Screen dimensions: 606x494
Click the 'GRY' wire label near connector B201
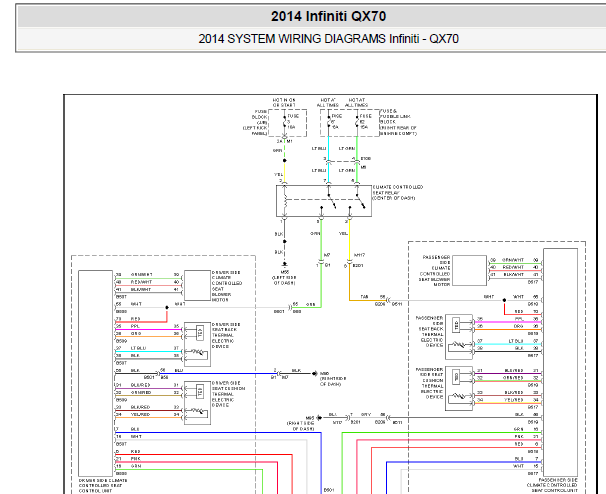[x=366, y=414]
